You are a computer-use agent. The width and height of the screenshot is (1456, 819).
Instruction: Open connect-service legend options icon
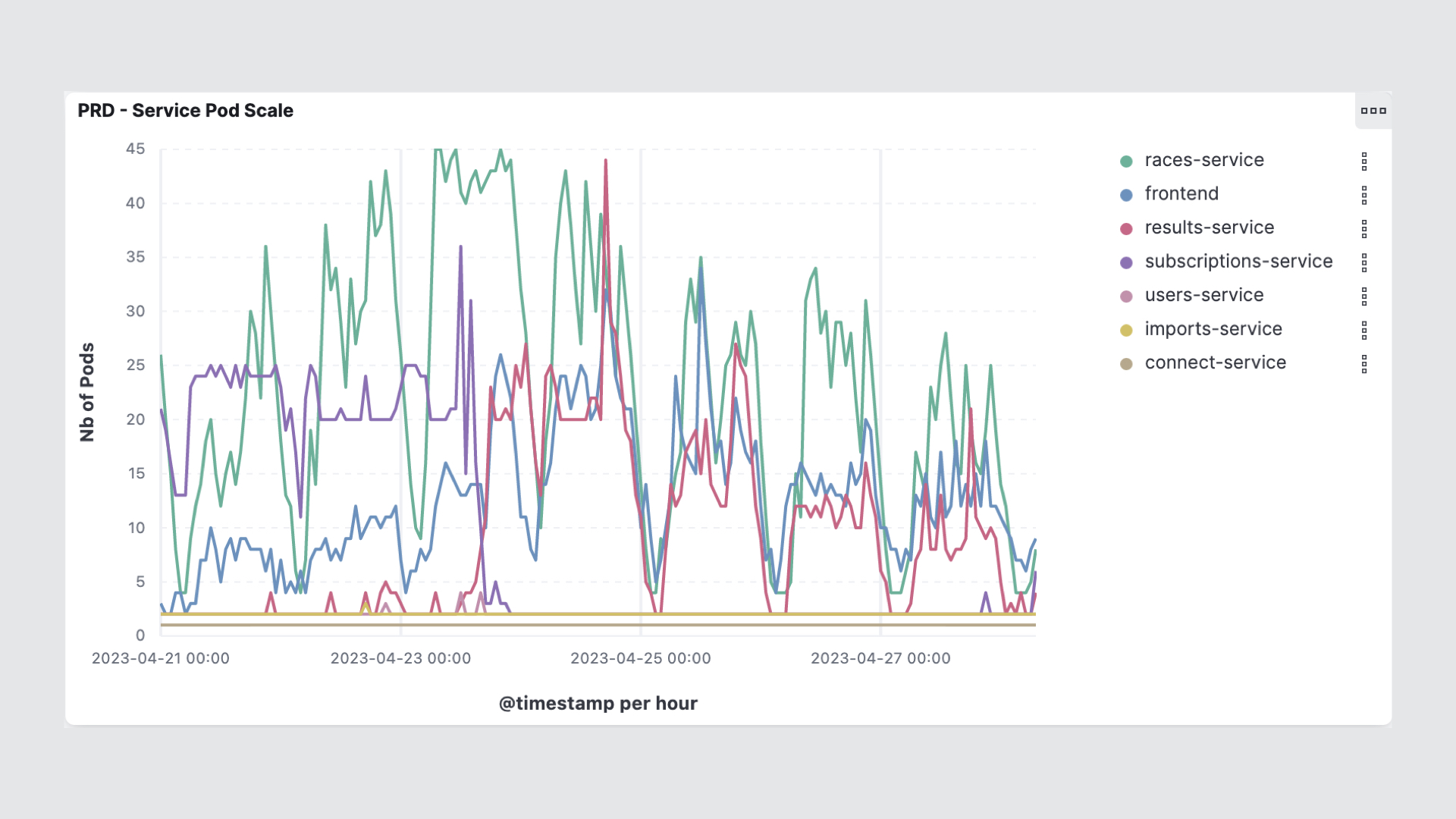pos(1364,364)
